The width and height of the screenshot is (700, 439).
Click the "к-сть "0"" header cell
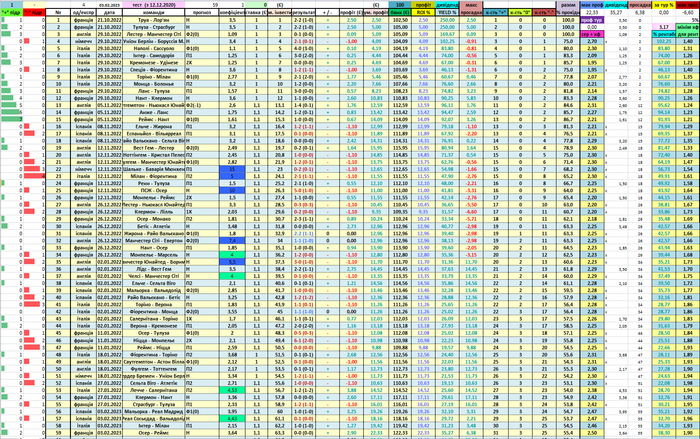click(520, 13)
